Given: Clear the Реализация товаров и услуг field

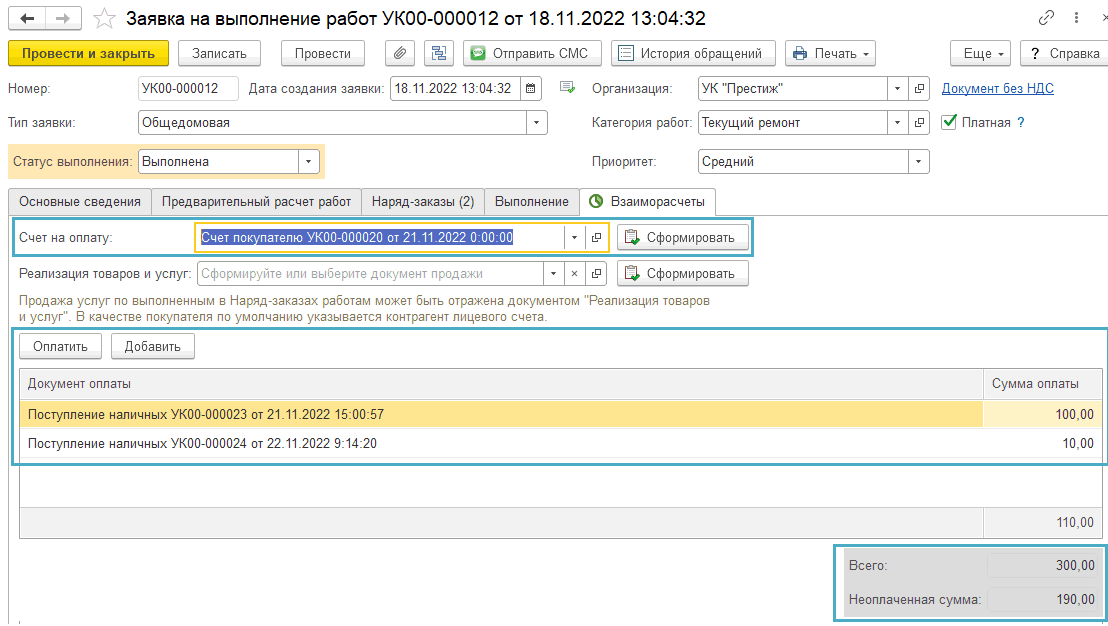Looking at the screenshot, I should [x=574, y=273].
